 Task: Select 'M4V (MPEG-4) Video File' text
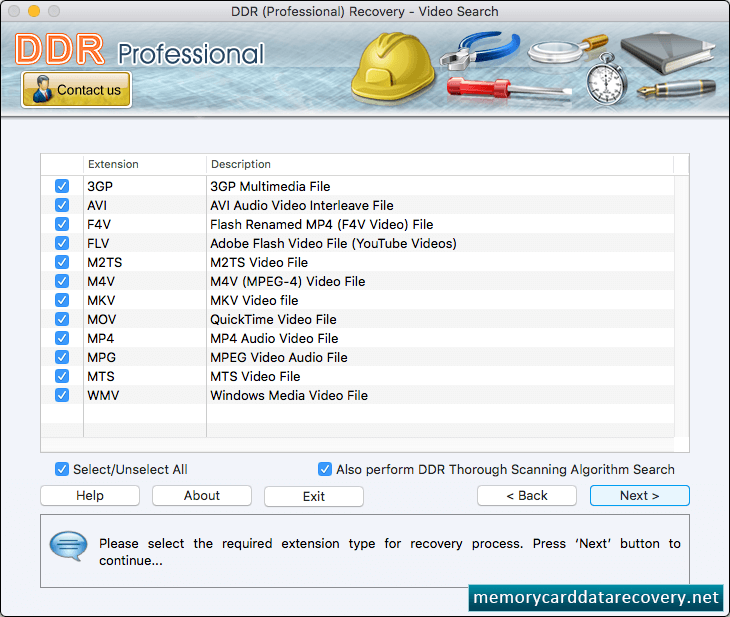pos(288,281)
